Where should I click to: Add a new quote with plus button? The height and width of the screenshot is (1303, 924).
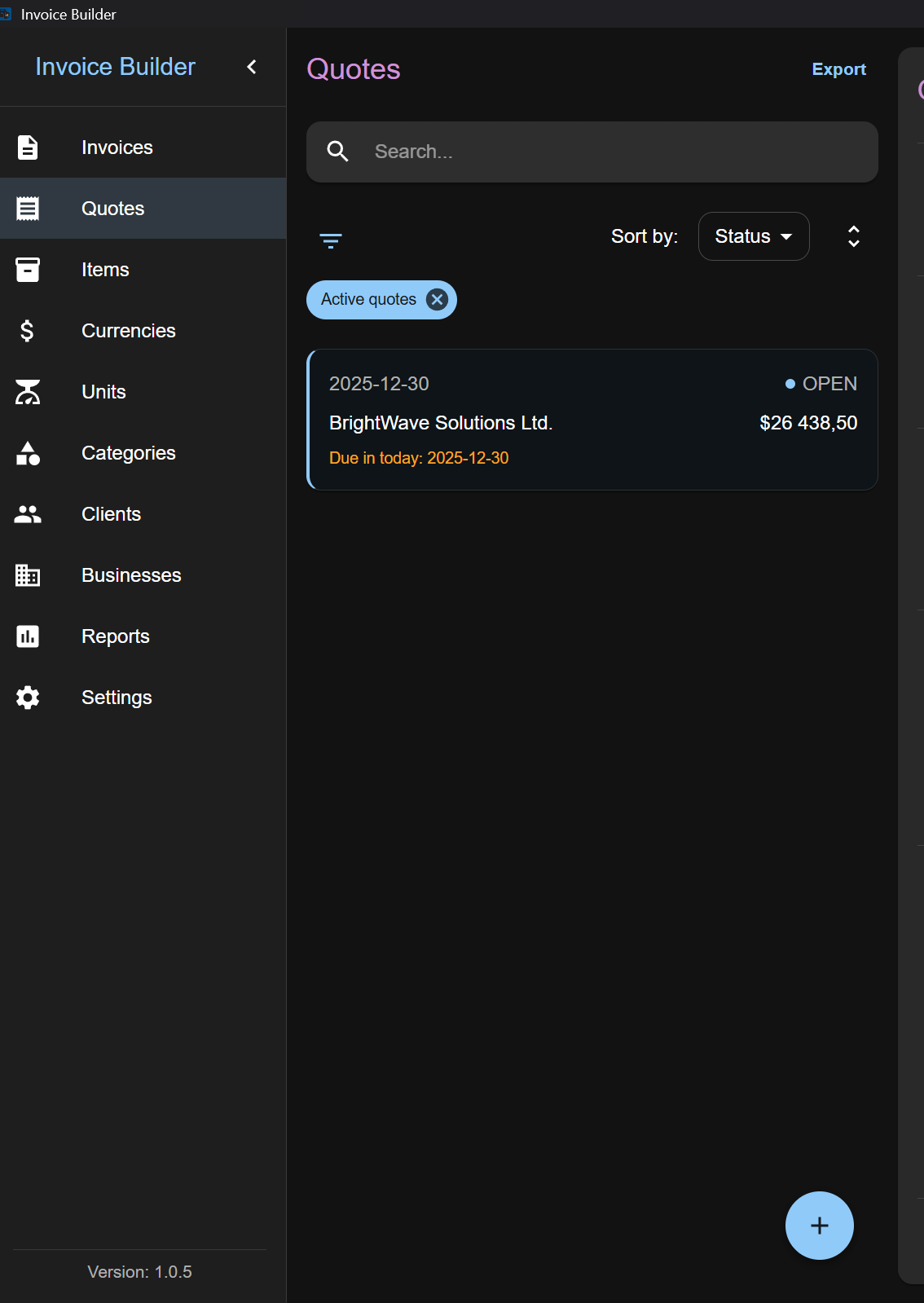point(820,1226)
